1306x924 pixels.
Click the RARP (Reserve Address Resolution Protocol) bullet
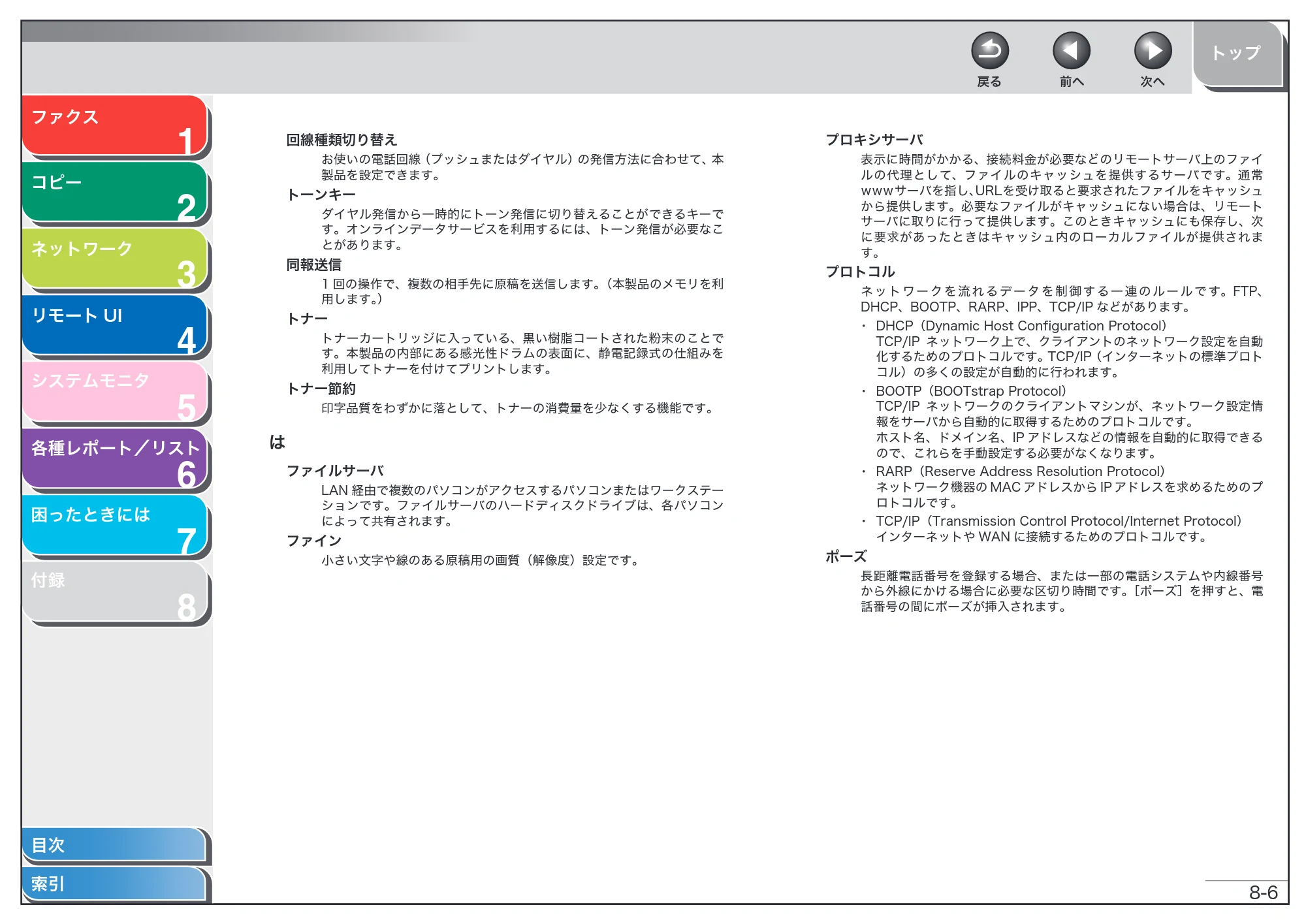(1020, 471)
